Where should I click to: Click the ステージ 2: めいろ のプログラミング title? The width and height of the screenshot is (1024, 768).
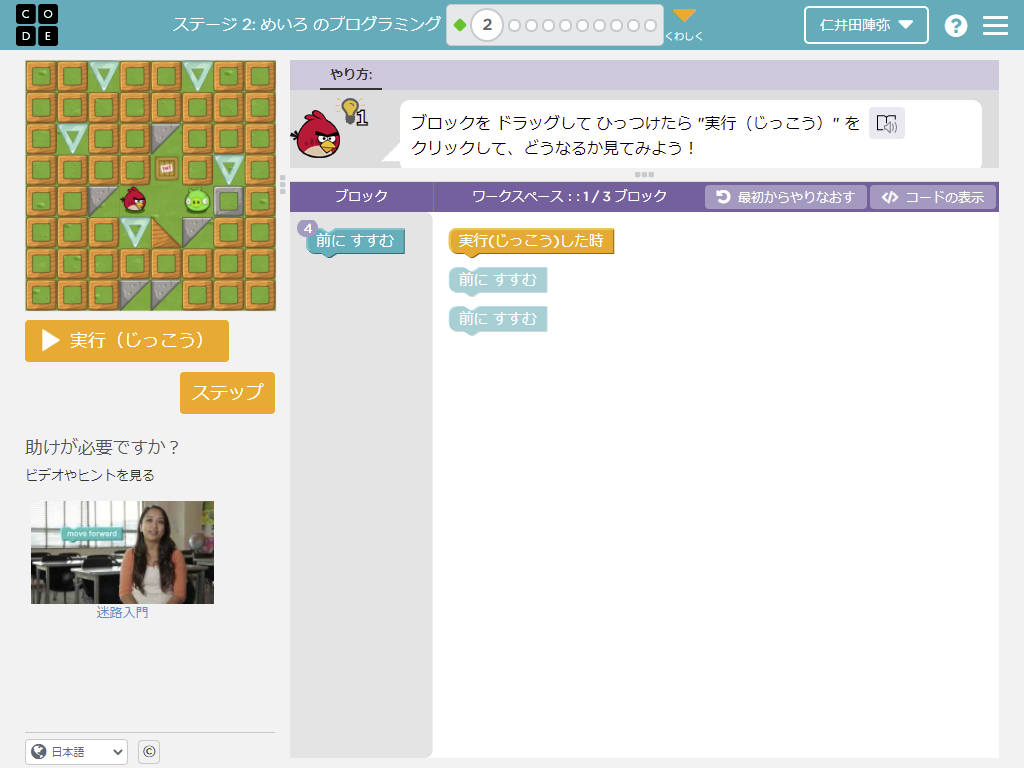pos(307,25)
